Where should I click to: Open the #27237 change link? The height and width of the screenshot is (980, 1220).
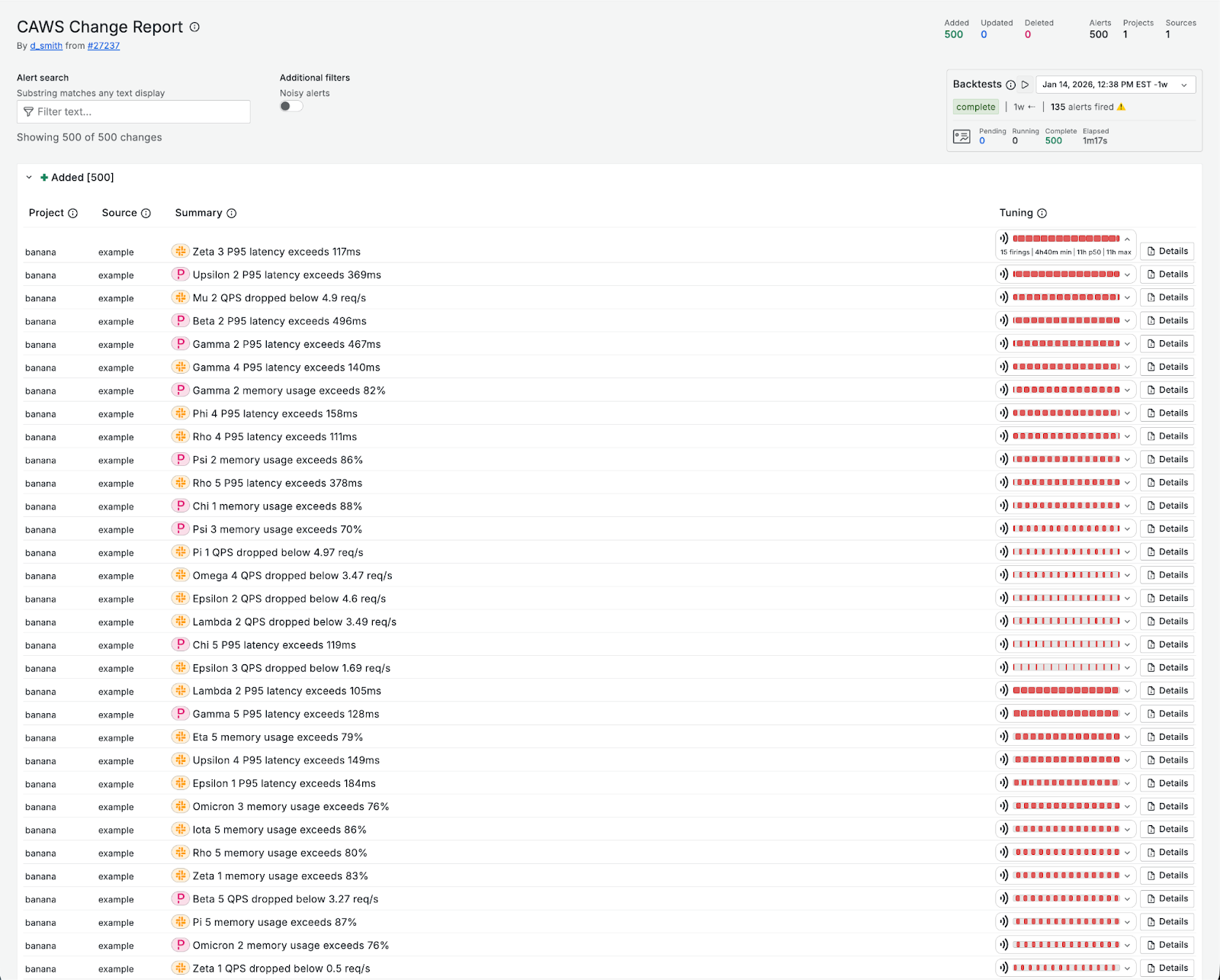103,46
